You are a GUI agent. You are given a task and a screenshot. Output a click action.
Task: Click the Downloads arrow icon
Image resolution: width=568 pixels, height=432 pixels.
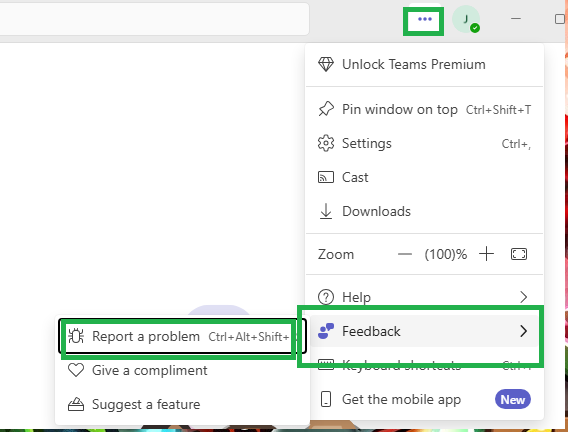tap(326, 211)
